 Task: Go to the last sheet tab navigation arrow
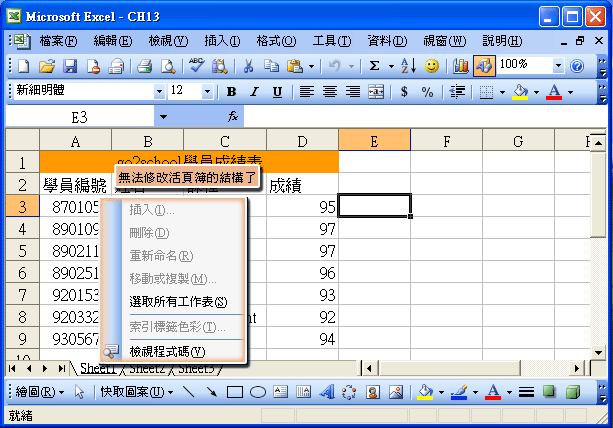pos(62,368)
